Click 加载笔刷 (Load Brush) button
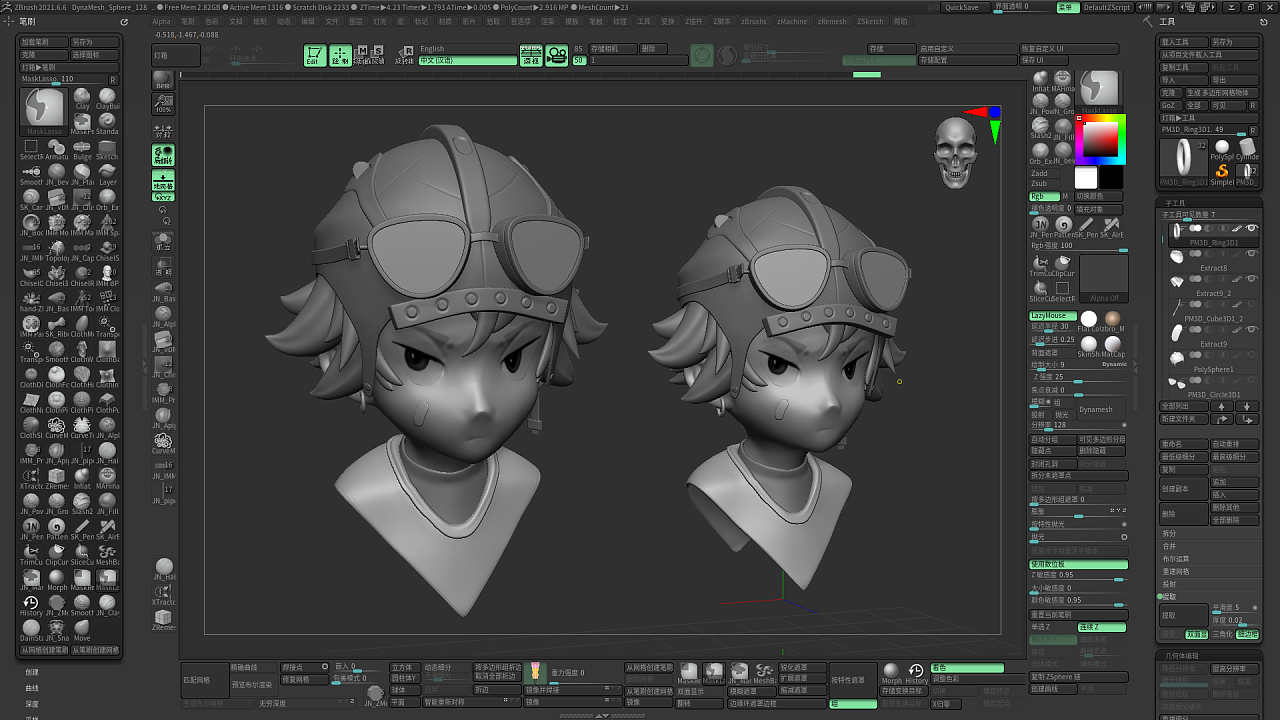Screen dimensions: 1280x720 pos(43,43)
